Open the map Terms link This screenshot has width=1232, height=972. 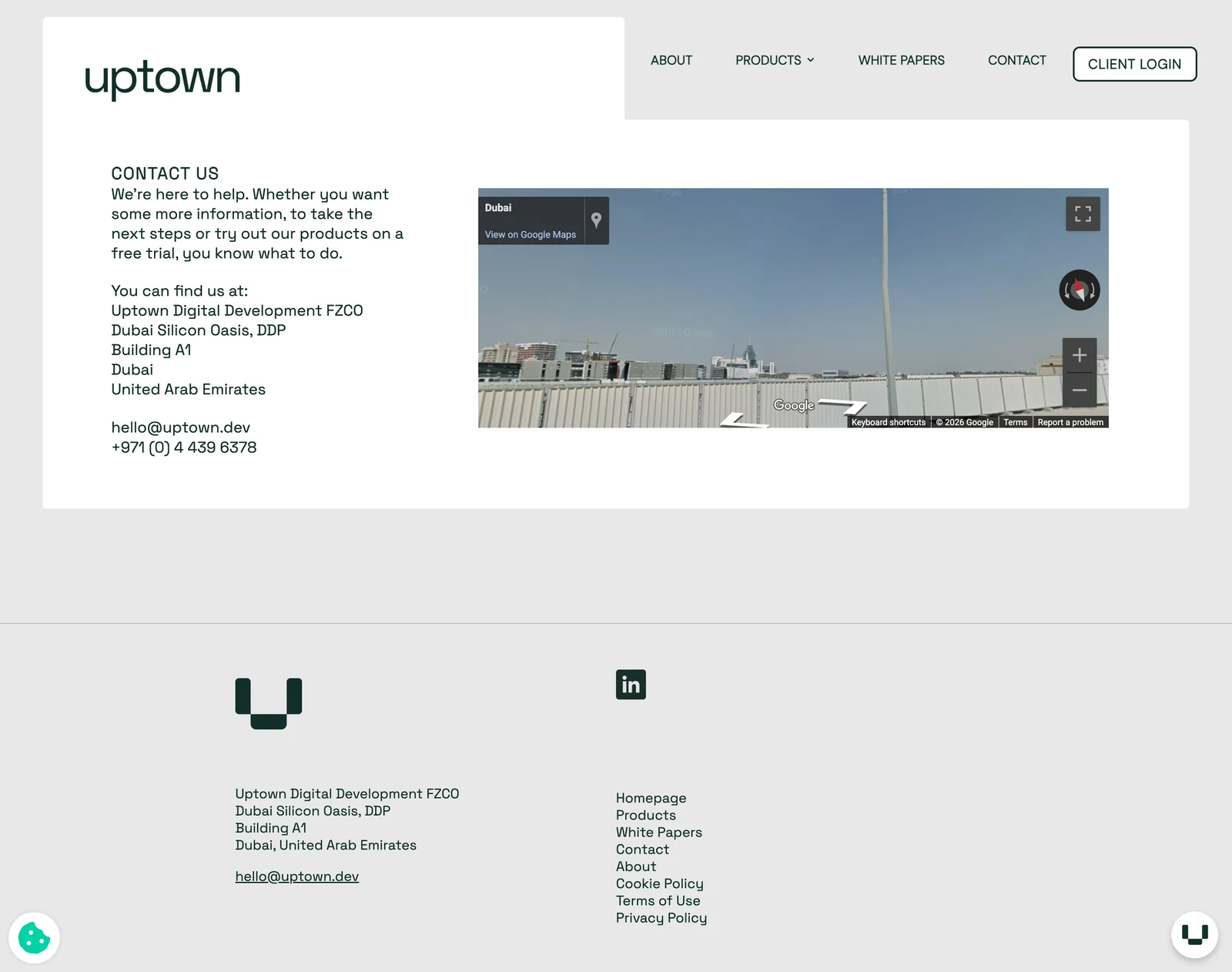(x=1015, y=422)
